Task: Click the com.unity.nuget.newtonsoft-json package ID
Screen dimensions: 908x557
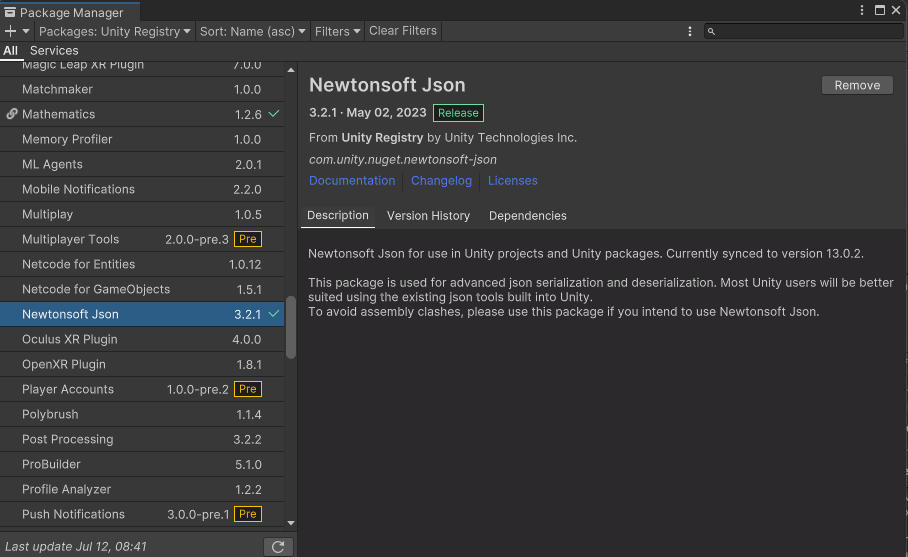Action: point(402,159)
